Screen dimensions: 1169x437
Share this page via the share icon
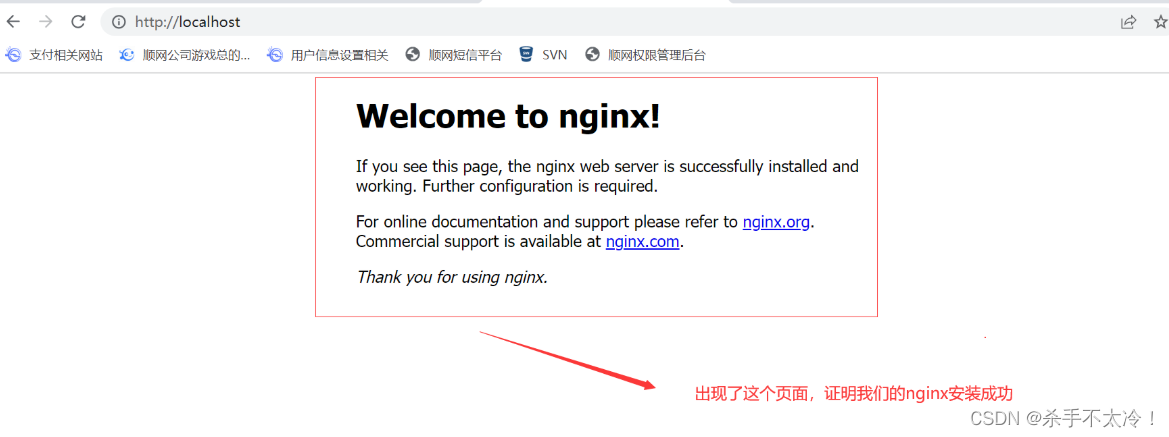(x=1129, y=22)
